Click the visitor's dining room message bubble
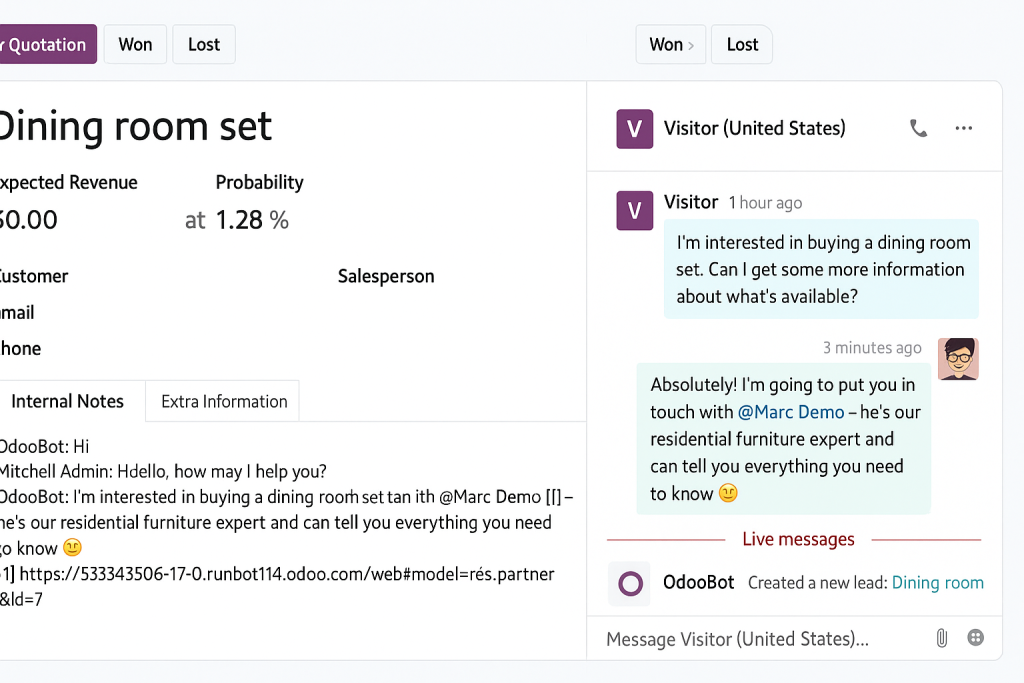This screenshot has height=683, width=1024. pyautogui.click(x=821, y=269)
